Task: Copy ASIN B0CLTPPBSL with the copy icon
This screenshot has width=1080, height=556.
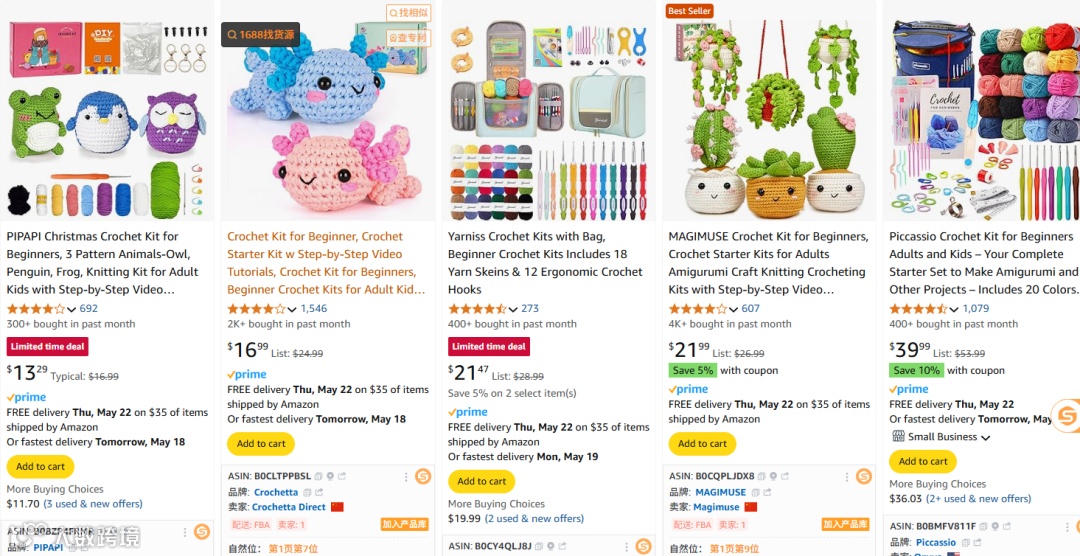Action: (318, 476)
